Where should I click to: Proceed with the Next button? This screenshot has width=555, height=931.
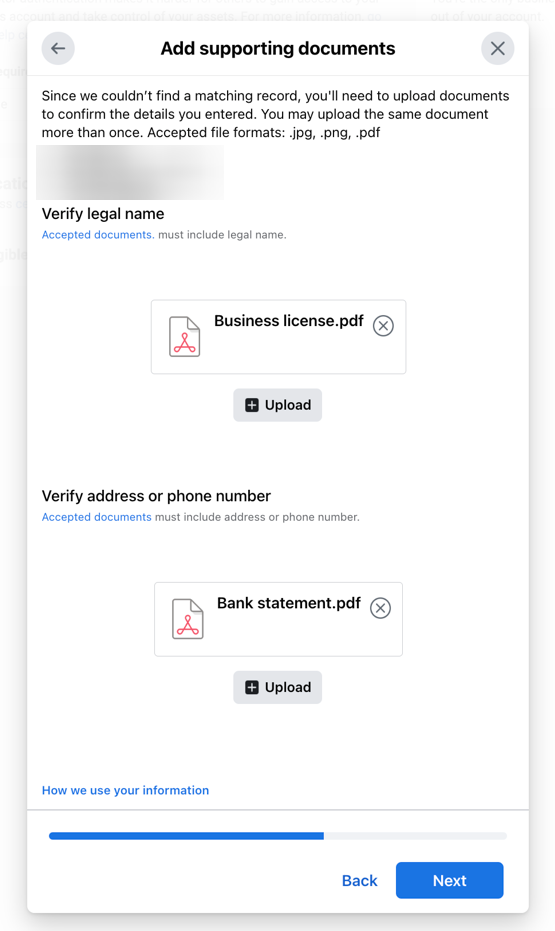(x=449, y=881)
